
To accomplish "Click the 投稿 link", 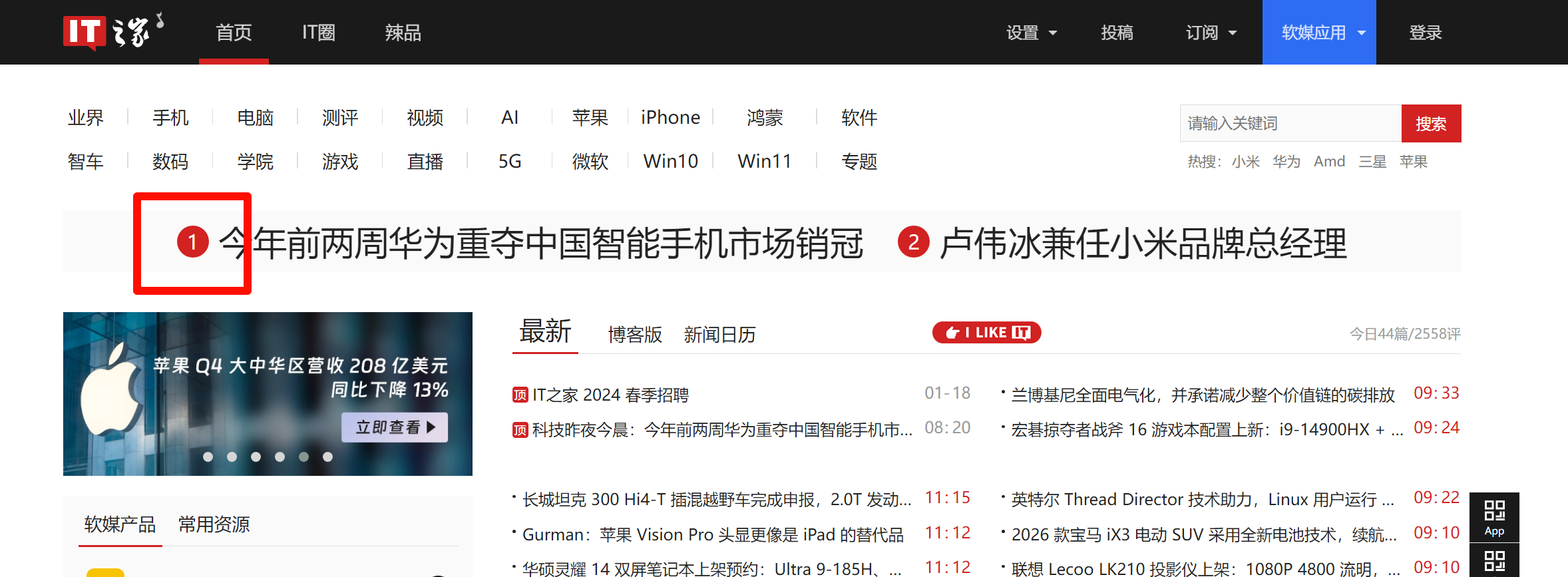I will [1117, 33].
